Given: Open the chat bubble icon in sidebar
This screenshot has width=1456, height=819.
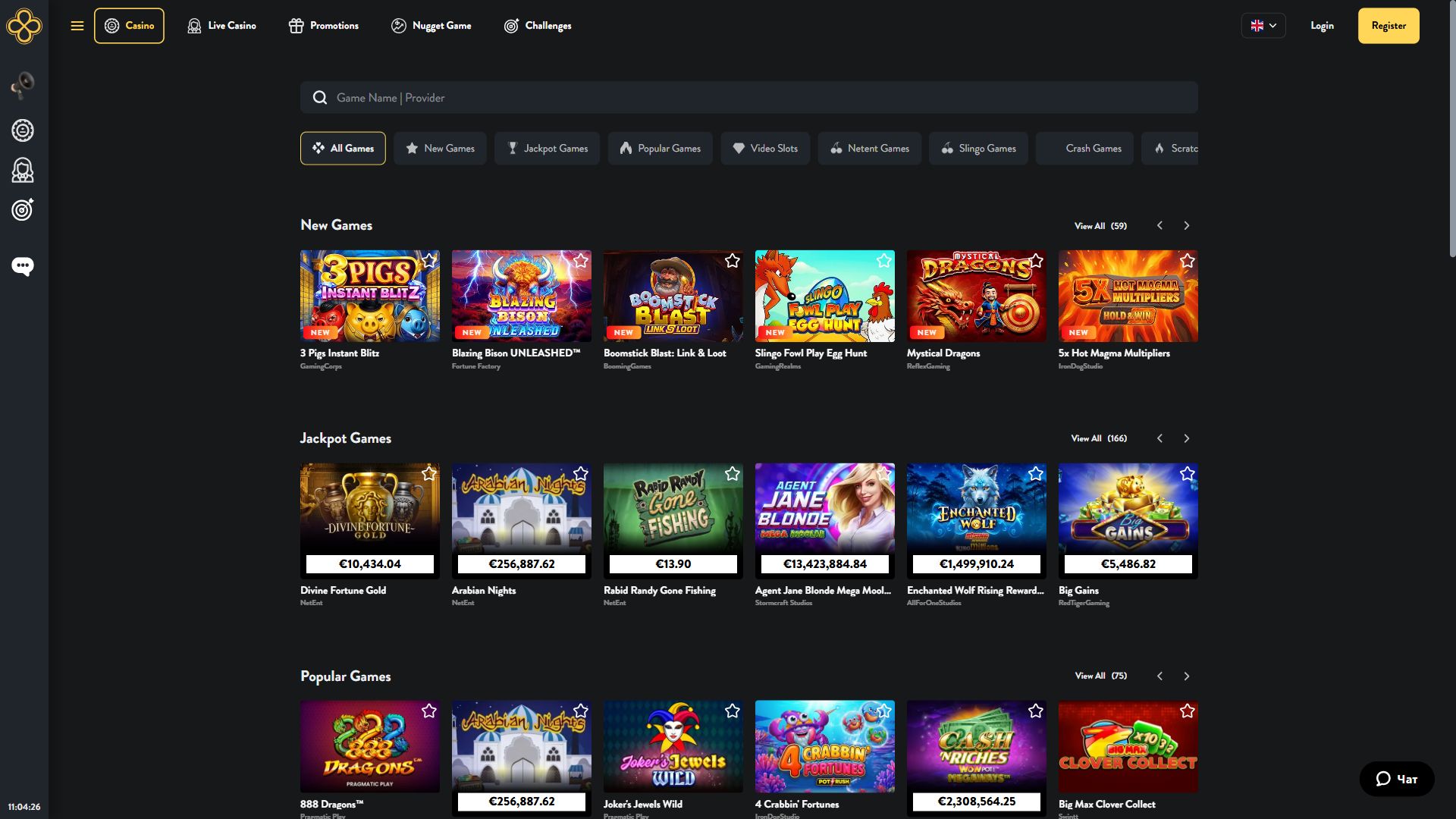Looking at the screenshot, I should coord(23,266).
